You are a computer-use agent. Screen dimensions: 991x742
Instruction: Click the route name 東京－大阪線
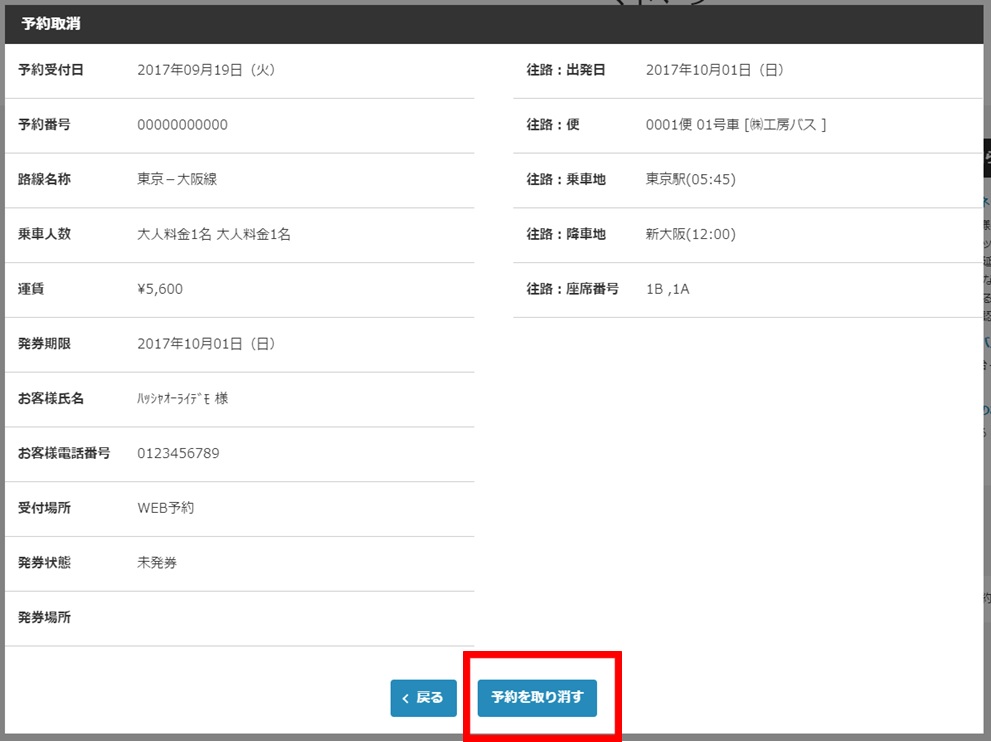(177, 180)
